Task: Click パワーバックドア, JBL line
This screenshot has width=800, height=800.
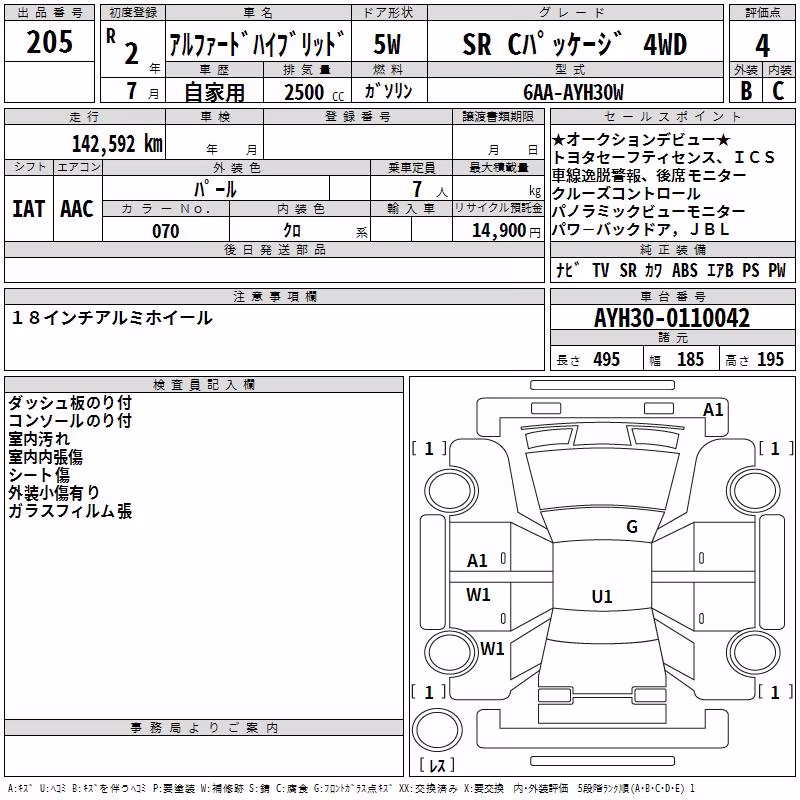Action: tap(641, 229)
